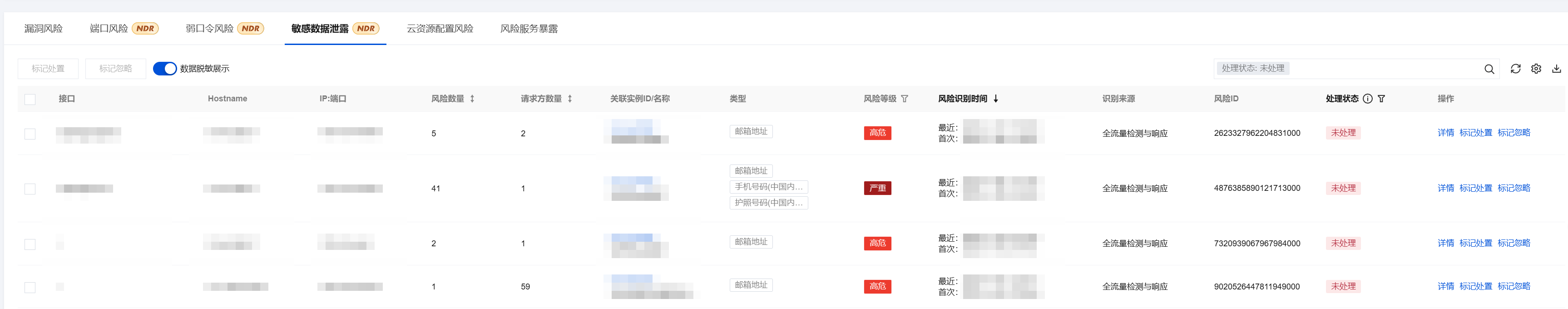Open 详情 for risk ID 2623327962204831000

coord(1445,133)
